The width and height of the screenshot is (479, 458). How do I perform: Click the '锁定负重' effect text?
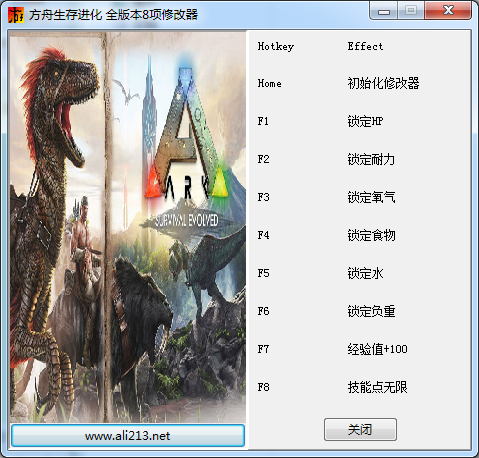(x=371, y=311)
